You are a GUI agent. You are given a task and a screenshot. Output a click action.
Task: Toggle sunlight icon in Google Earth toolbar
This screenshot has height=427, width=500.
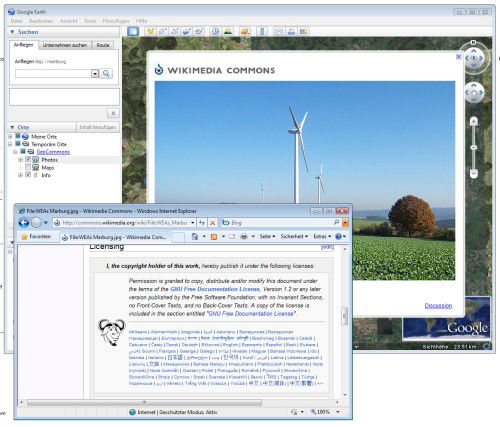[x=228, y=31]
